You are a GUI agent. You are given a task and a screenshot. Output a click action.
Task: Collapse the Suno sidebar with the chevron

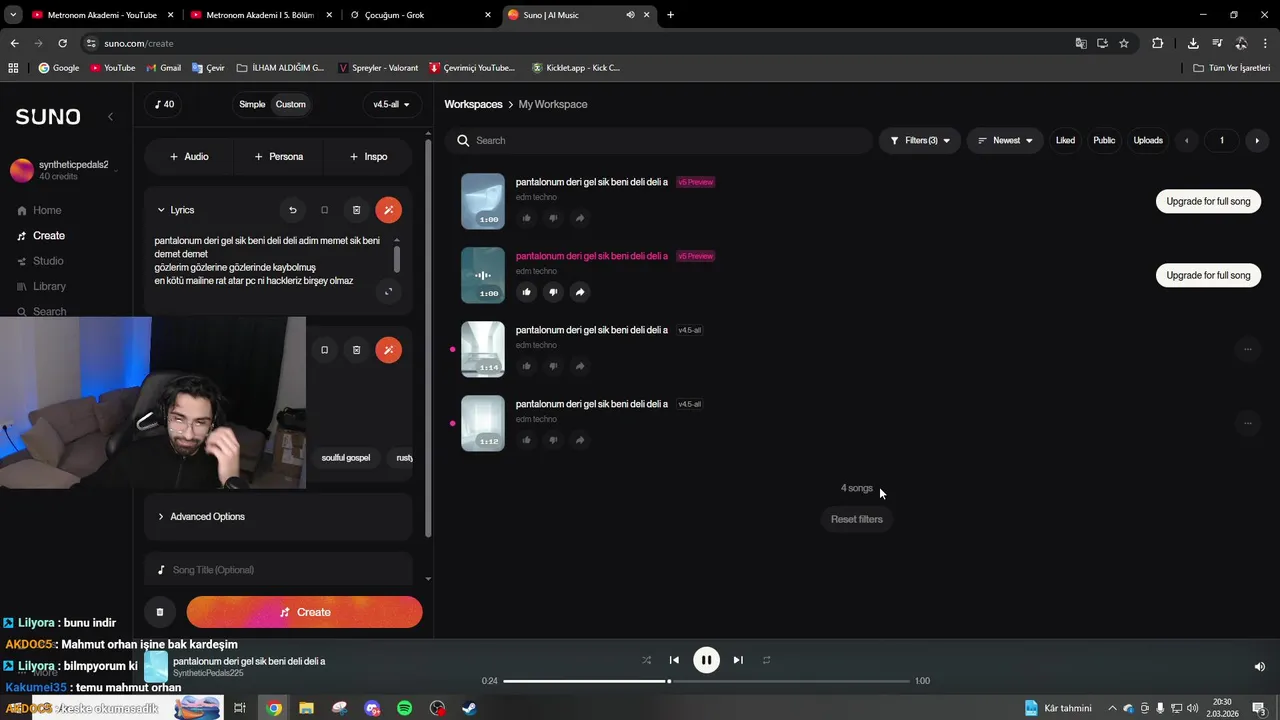110,117
